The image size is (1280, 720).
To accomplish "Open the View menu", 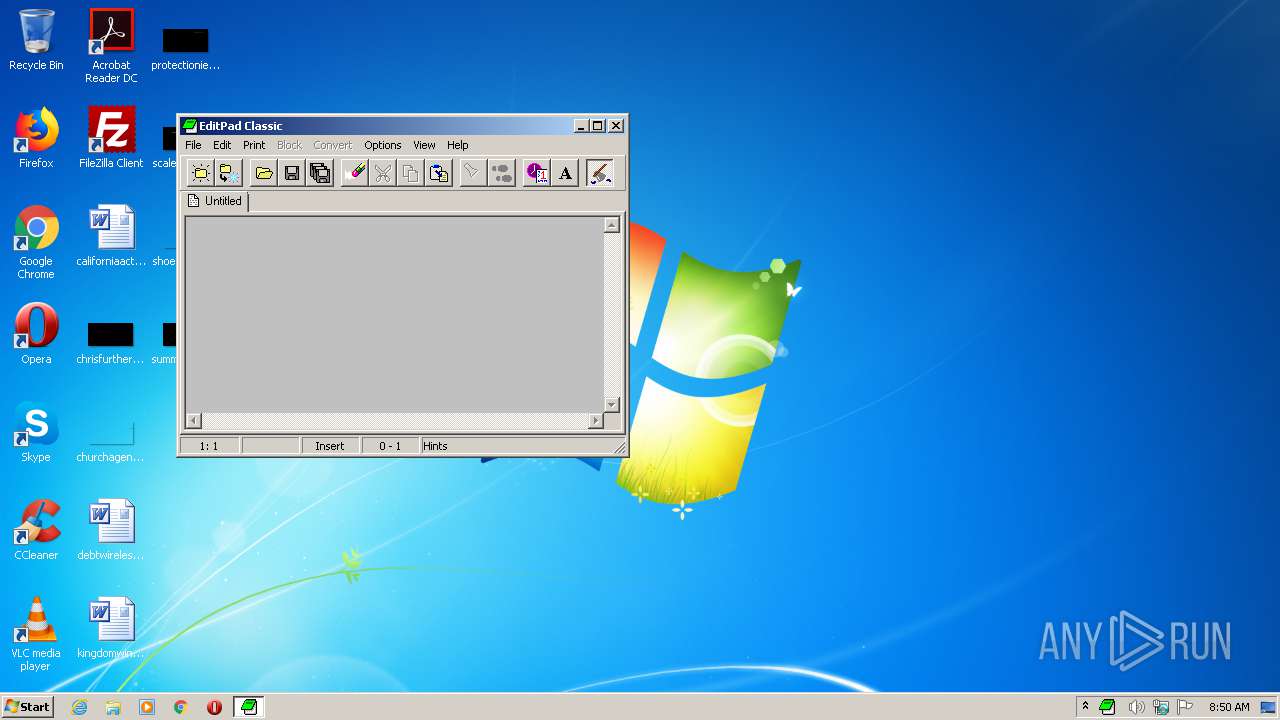I will [x=424, y=145].
